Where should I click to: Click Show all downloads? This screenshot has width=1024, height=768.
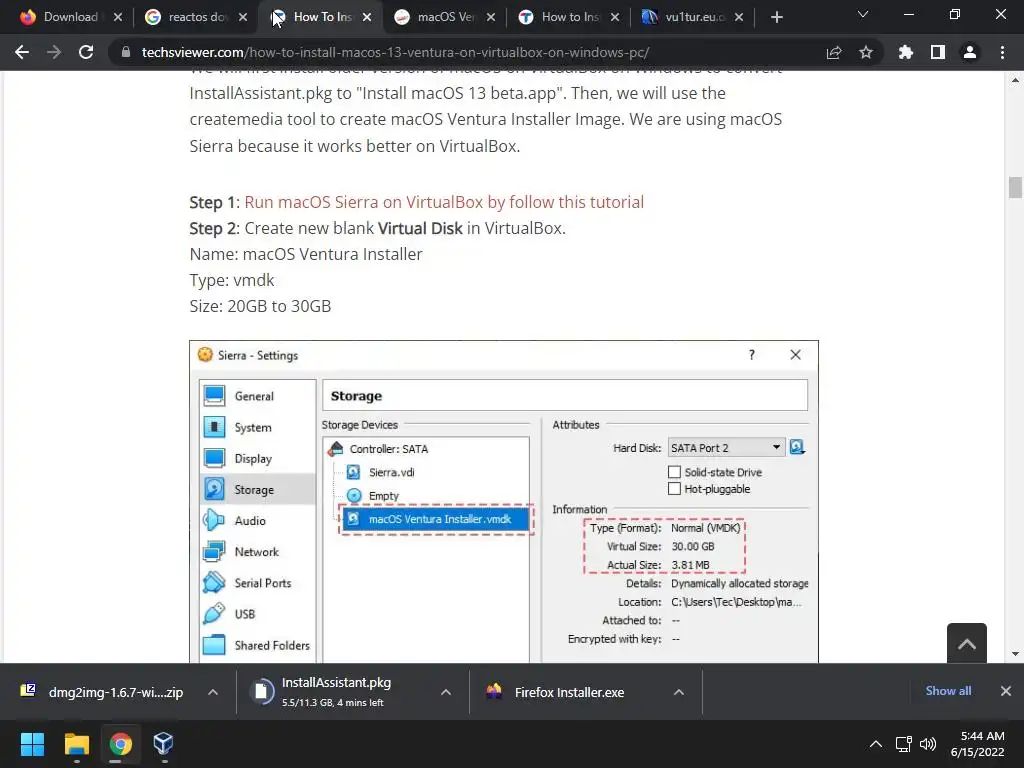[x=948, y=691]
